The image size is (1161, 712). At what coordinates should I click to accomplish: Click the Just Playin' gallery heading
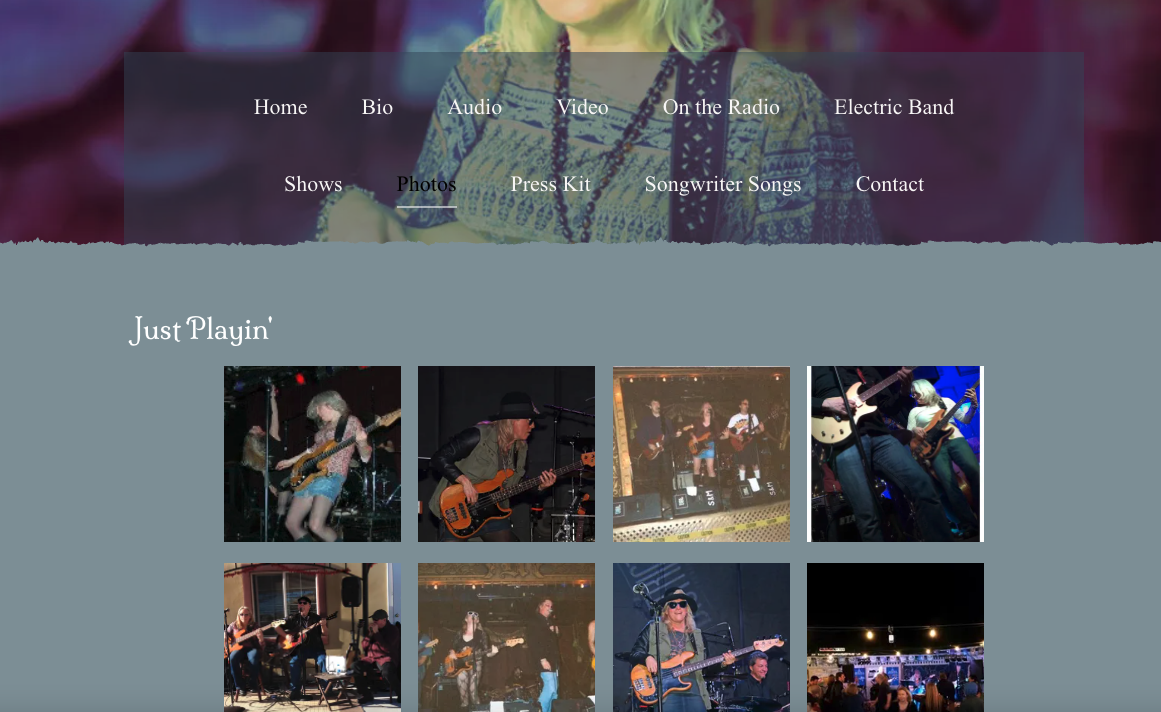201,329
